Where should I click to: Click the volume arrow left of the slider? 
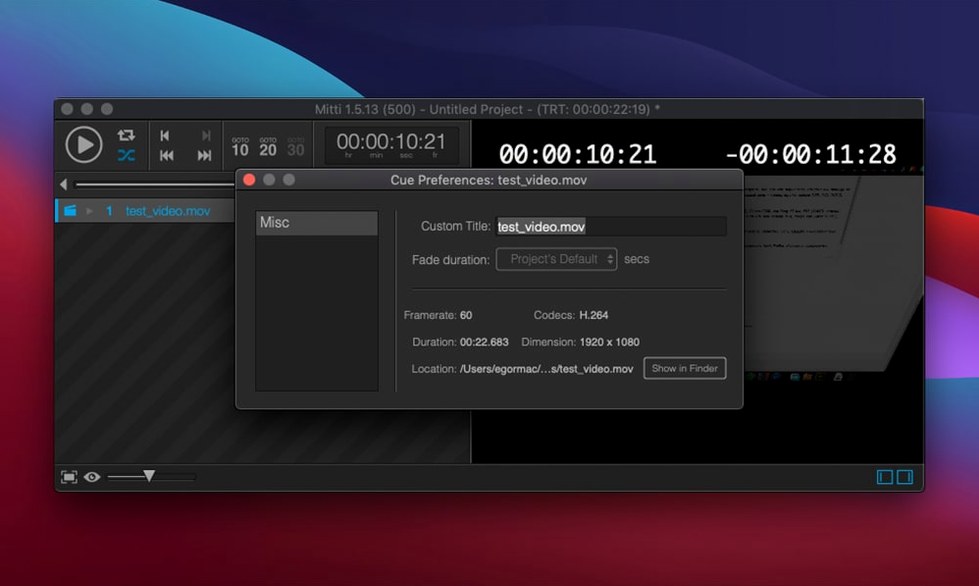click(x=63, y=184)
